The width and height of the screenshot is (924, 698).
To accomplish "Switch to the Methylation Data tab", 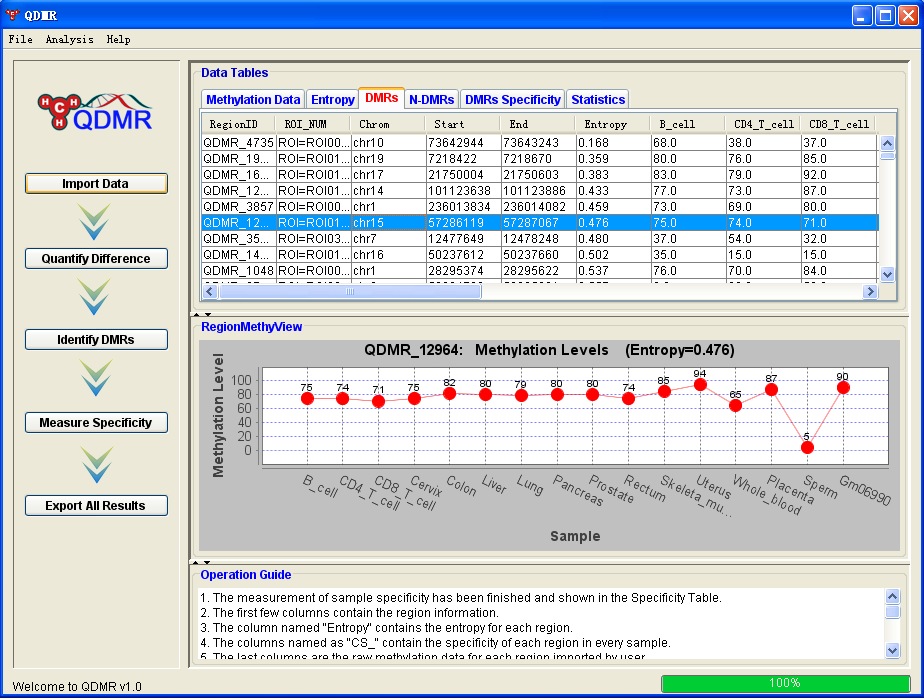I will pyautogui.click(x=253, y=100).
